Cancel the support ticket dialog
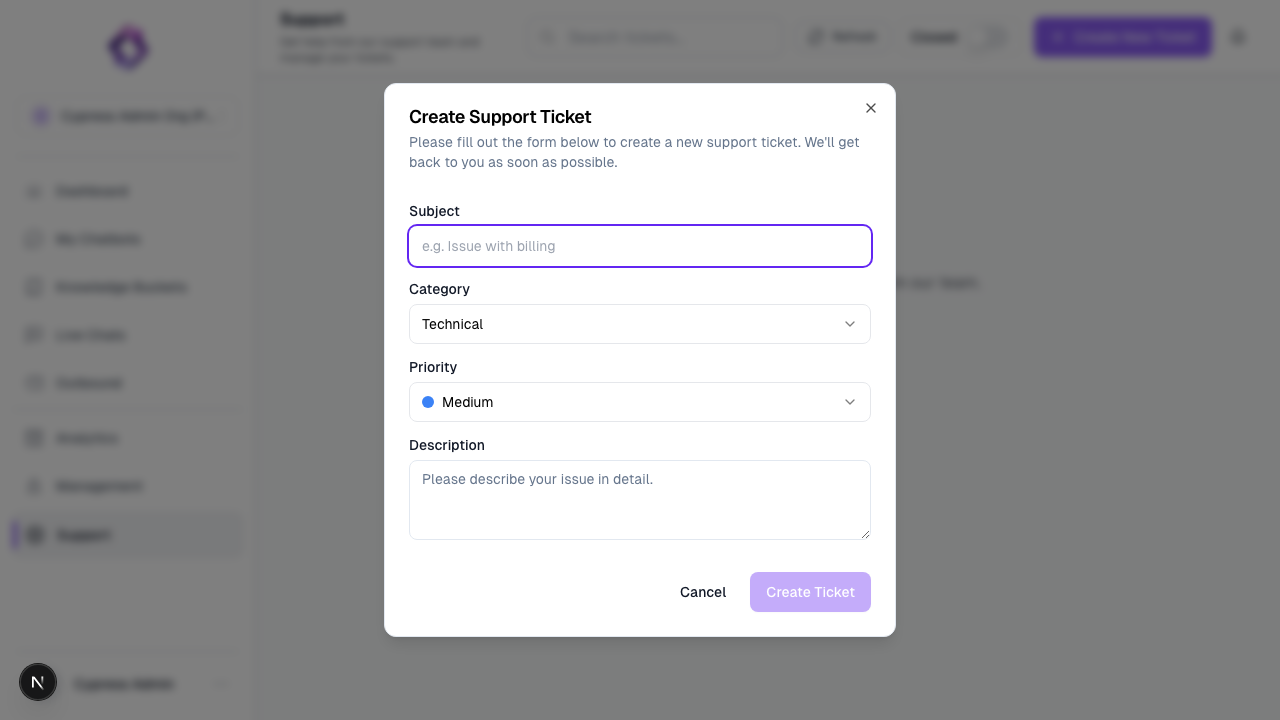The image size is (1280, 720). [x=703, y=592]
